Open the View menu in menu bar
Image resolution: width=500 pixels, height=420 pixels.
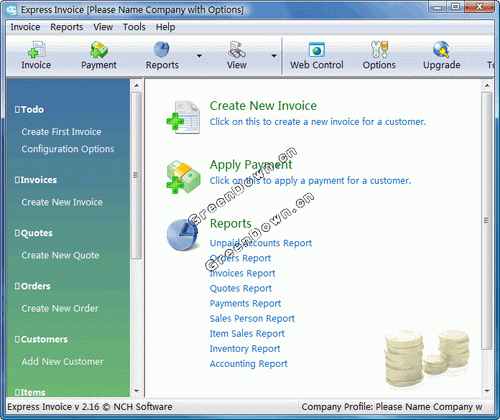pos(103,27)
